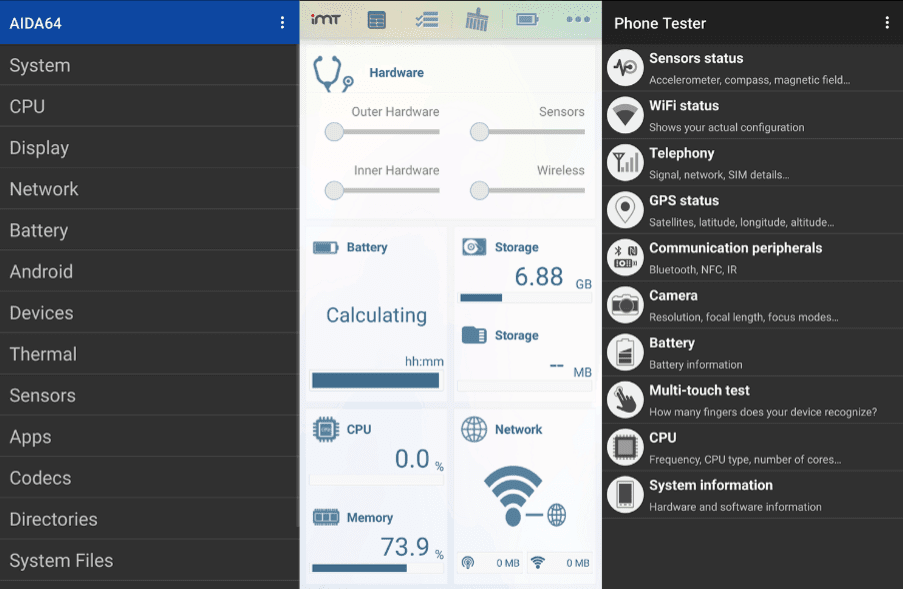Image resolution: width=903 pixels, height=589 pixels.
Task: Open GPS status pin icon
Action: click(x=625, y=210)
